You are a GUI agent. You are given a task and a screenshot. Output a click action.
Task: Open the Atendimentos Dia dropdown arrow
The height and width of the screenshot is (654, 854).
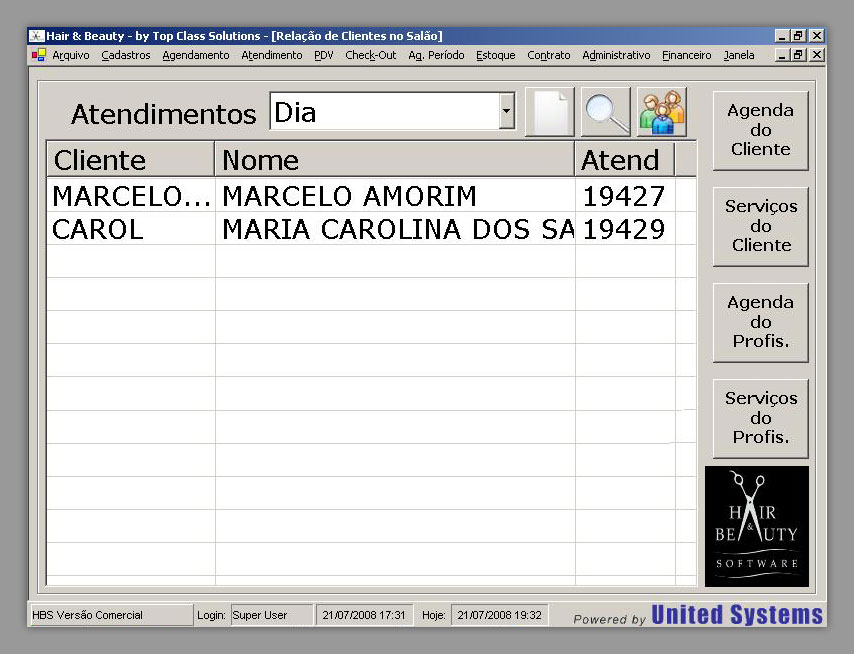coord(507,111)
